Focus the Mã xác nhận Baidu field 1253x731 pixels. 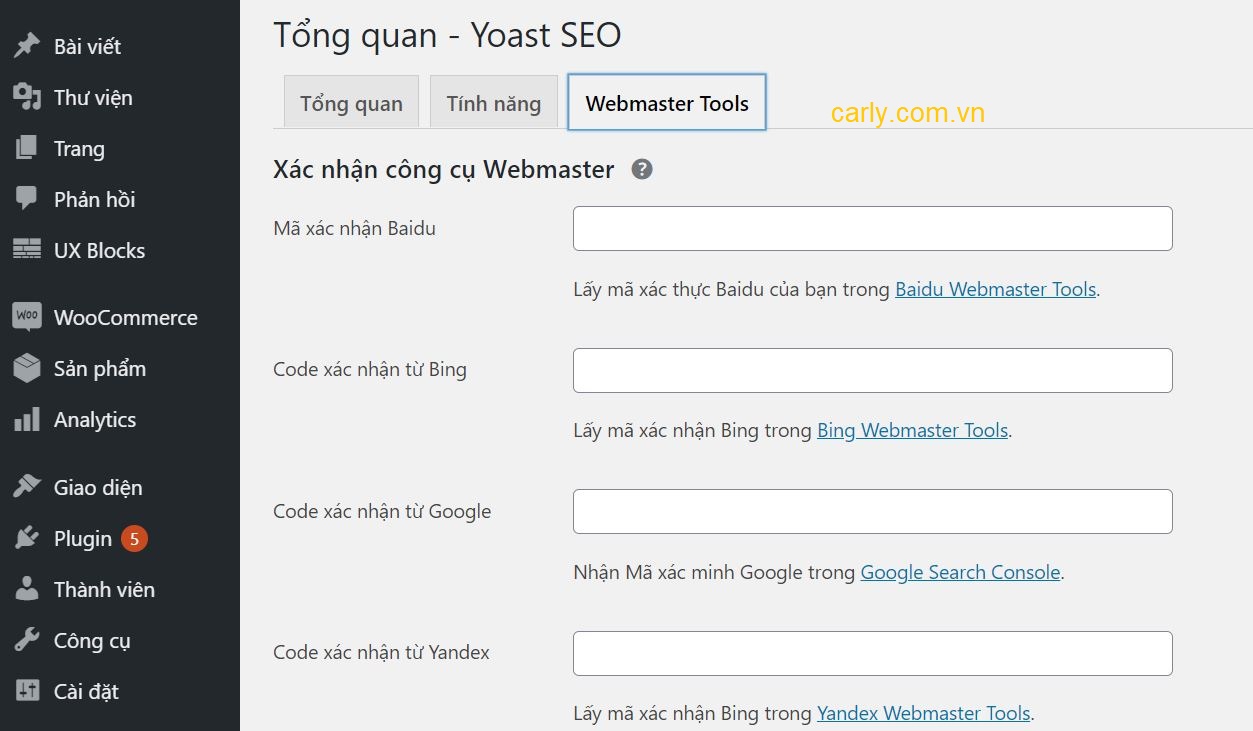click(872, 228)
